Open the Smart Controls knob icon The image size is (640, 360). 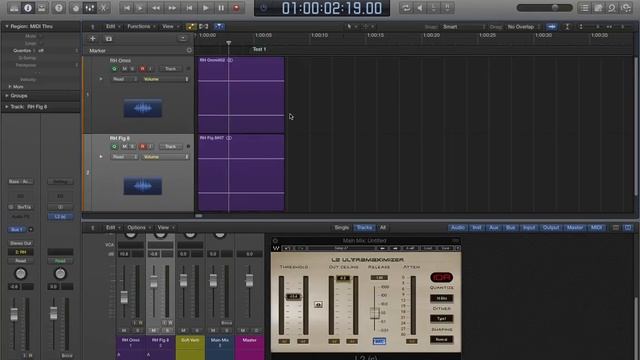(76, 8)
